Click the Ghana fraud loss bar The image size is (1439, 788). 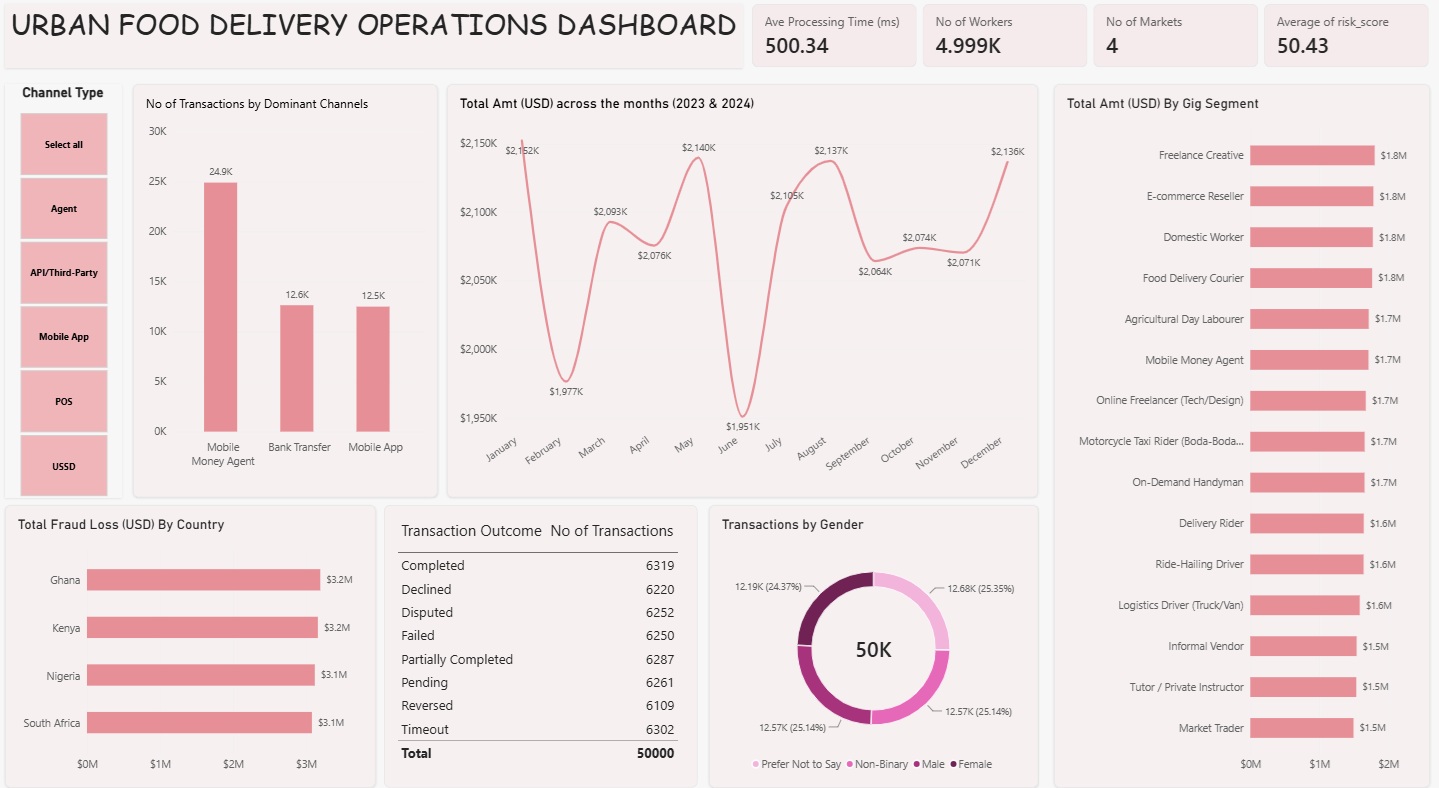point(203,580)
